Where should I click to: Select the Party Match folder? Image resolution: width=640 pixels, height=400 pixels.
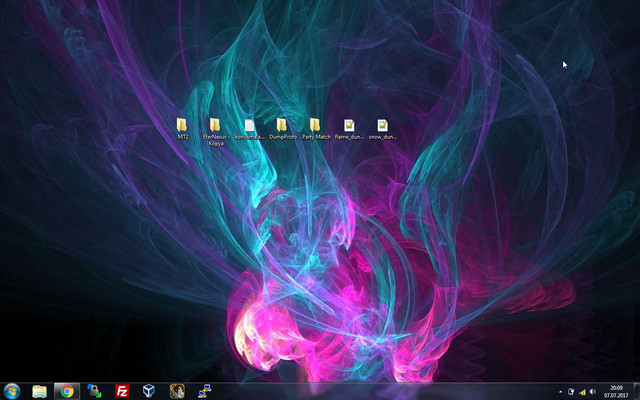[x=316, y=129]
